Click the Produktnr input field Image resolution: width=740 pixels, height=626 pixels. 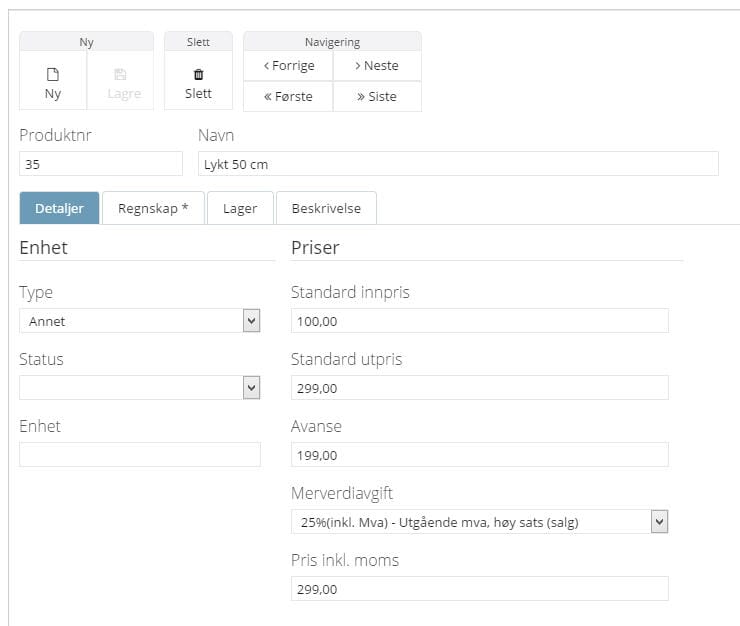click(x=101, y=164)
